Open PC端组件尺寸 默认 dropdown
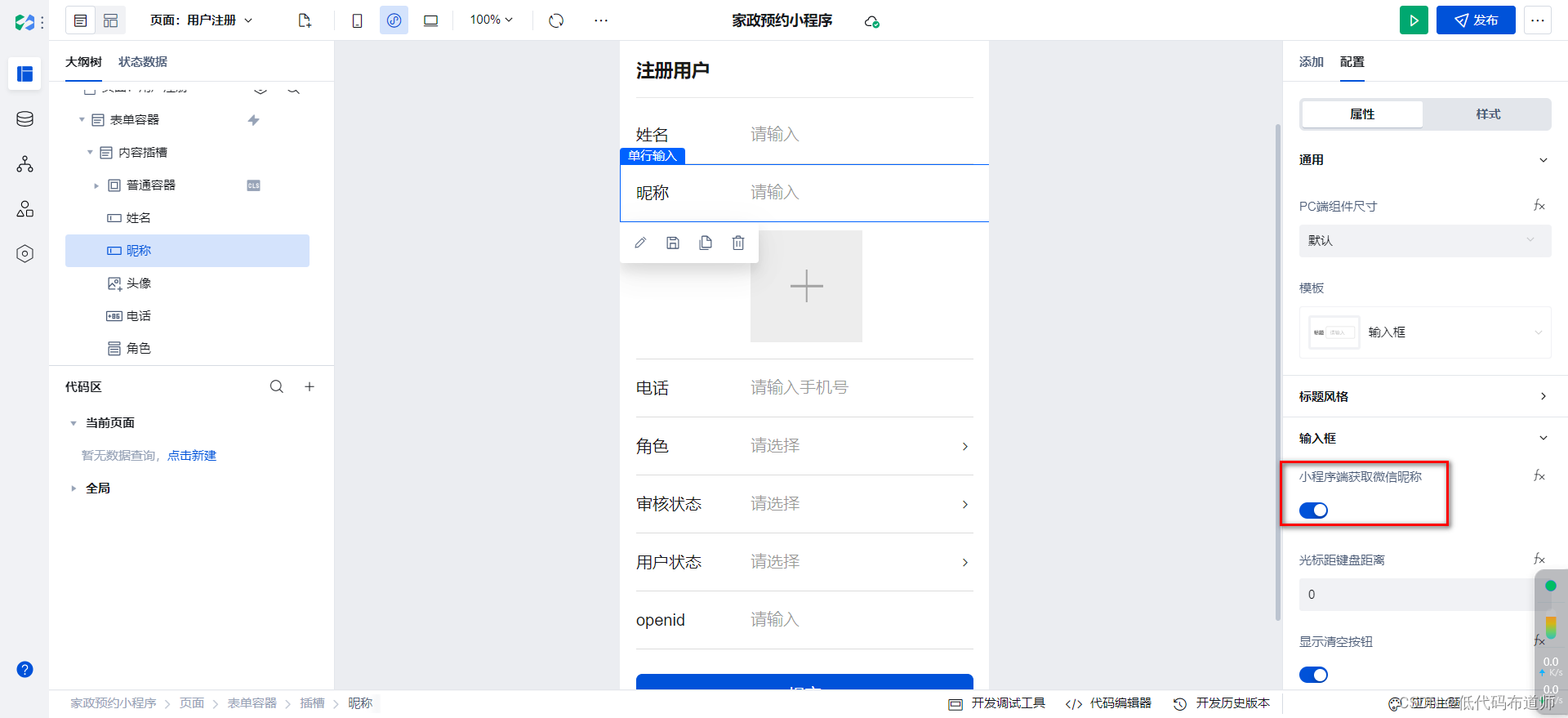1568x718 pixels. [x=1425, y=240]
